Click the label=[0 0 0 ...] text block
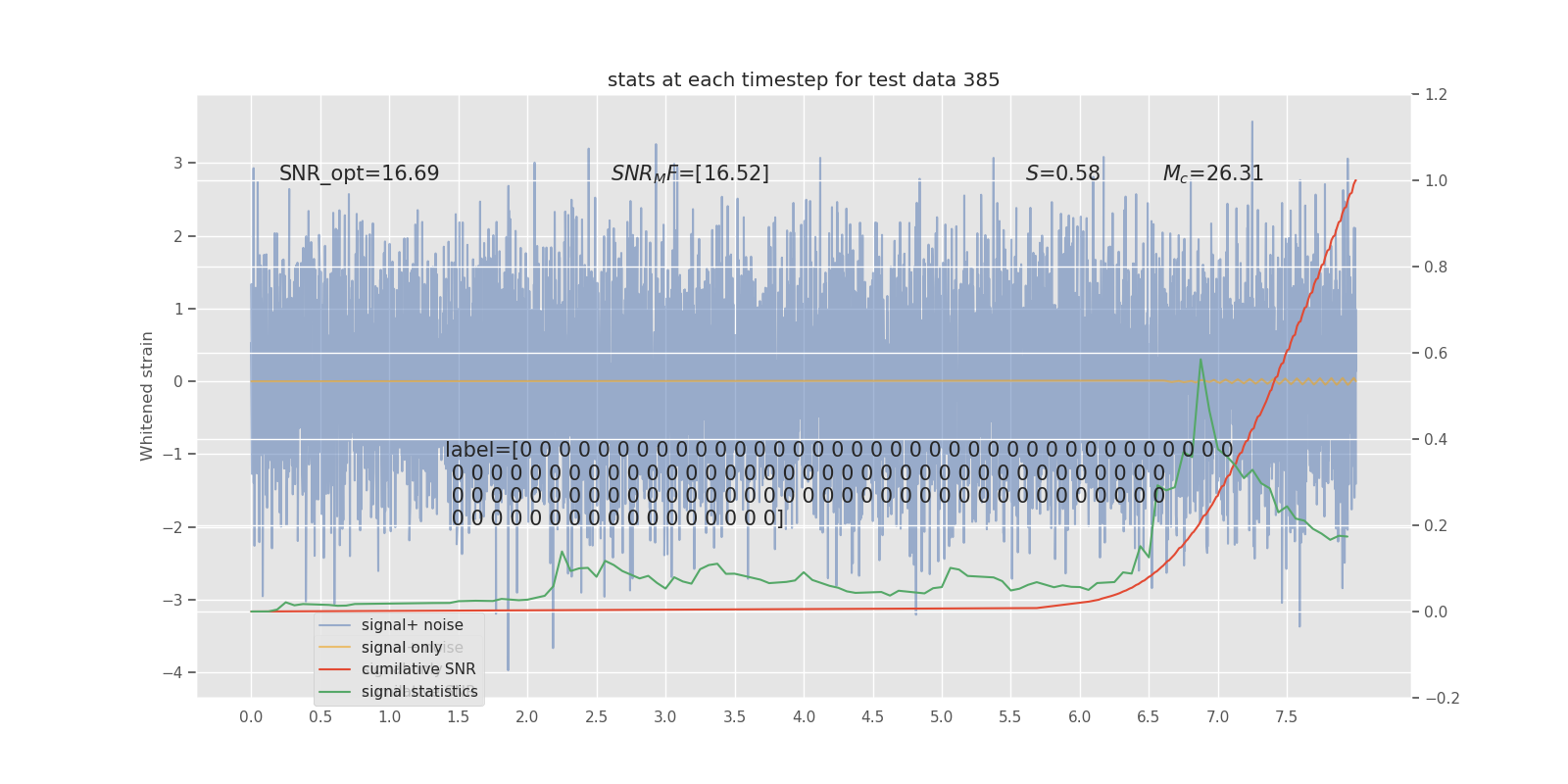1568x784 pixels. pos(840,484)
